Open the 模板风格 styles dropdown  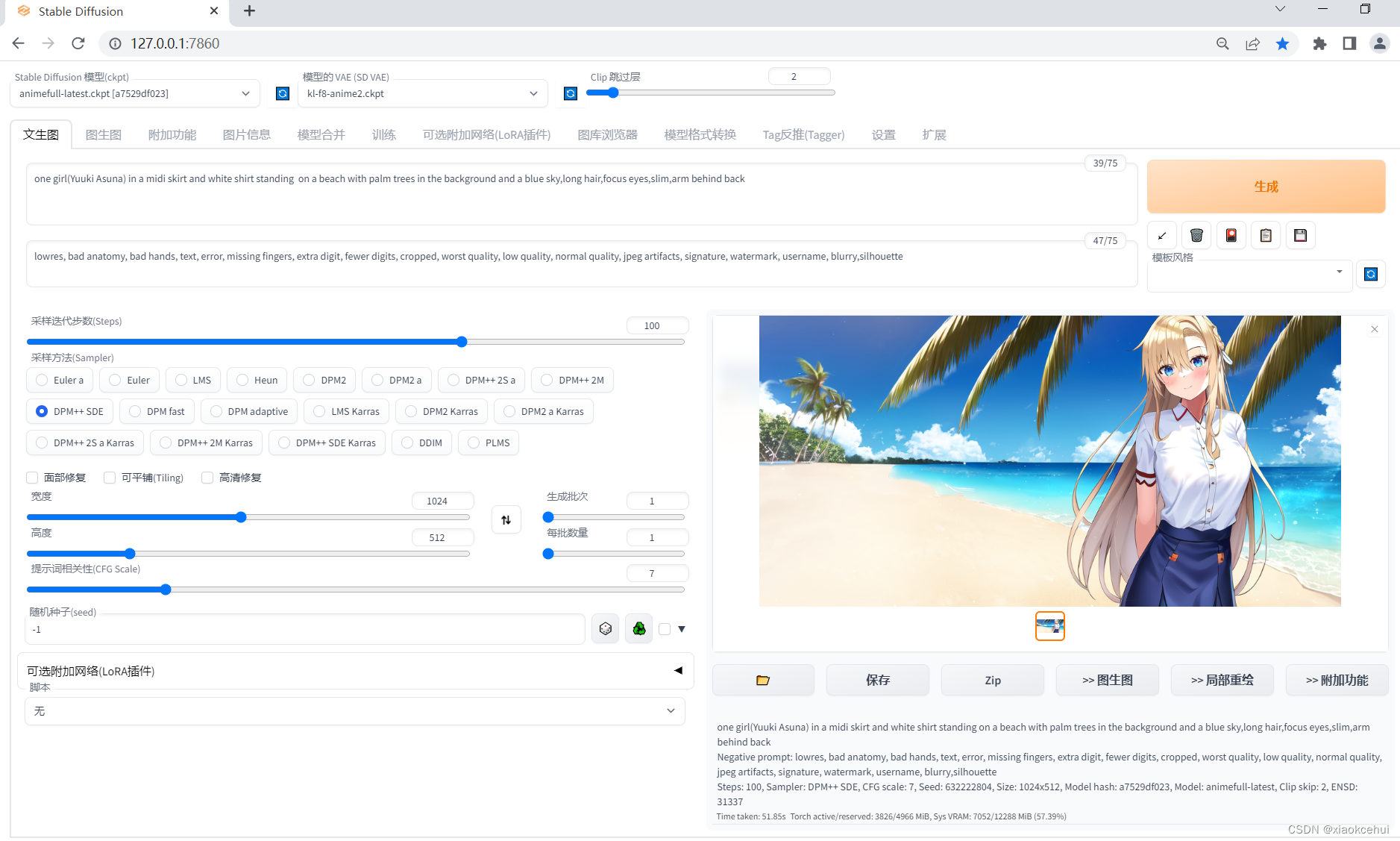(1249, 276)
